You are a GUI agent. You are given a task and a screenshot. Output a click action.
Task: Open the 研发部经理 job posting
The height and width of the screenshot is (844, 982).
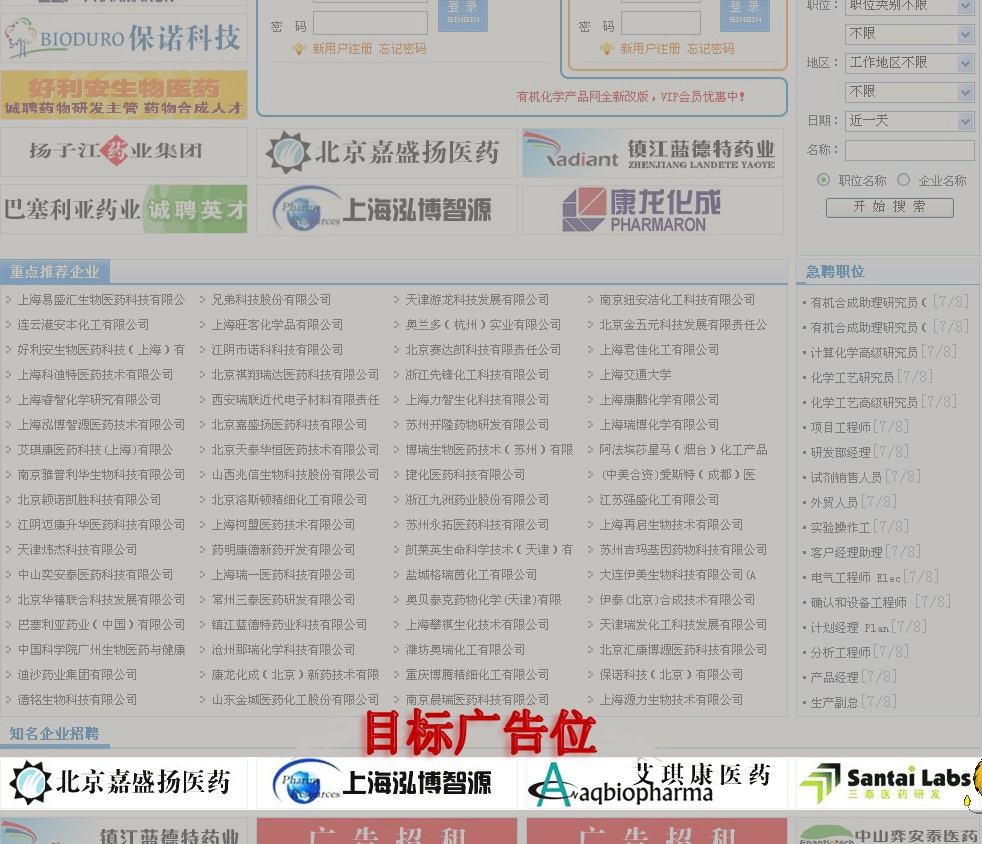(840, 453)
